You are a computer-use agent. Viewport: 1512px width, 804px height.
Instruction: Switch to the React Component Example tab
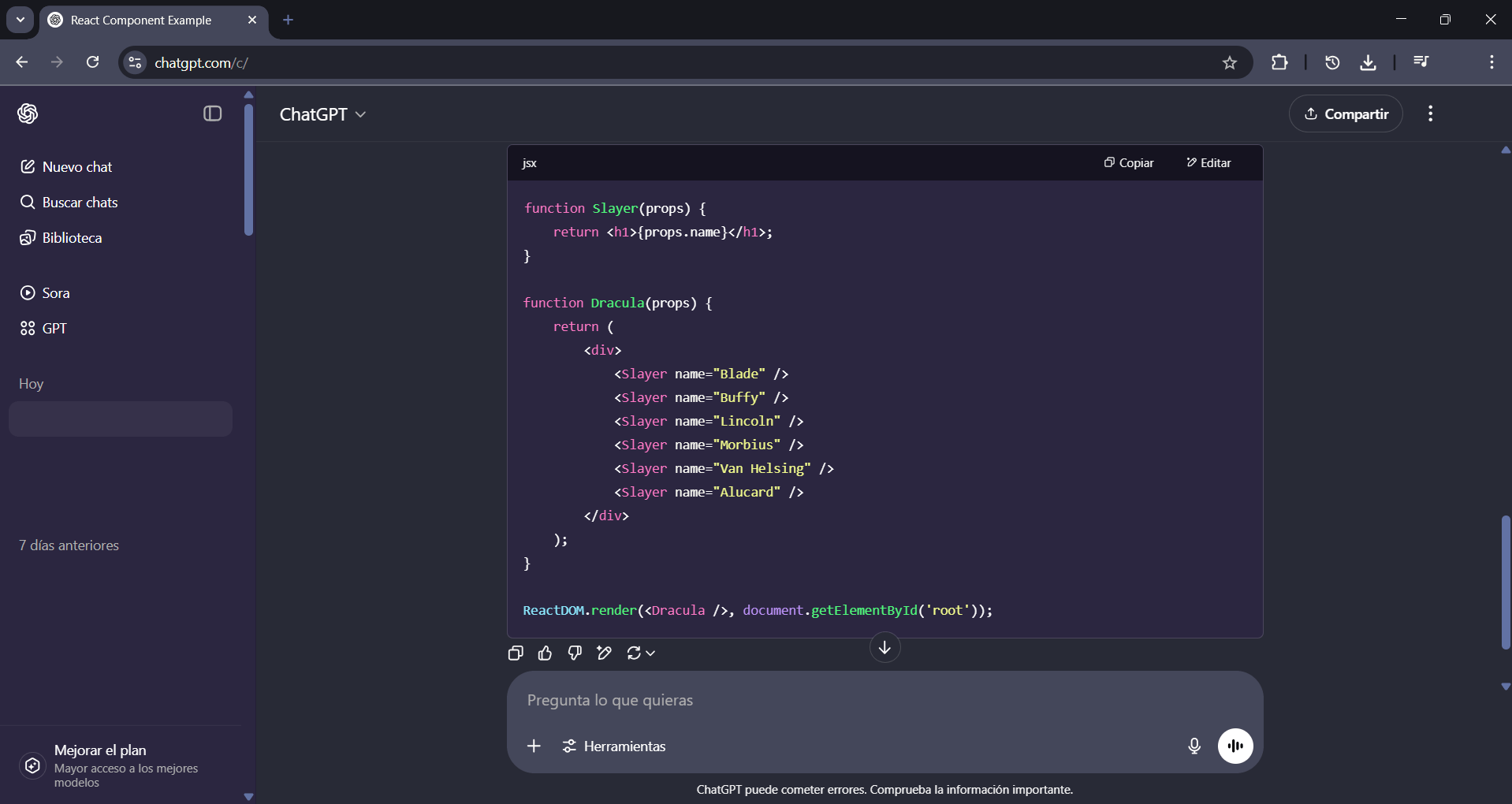pos(142,20)
